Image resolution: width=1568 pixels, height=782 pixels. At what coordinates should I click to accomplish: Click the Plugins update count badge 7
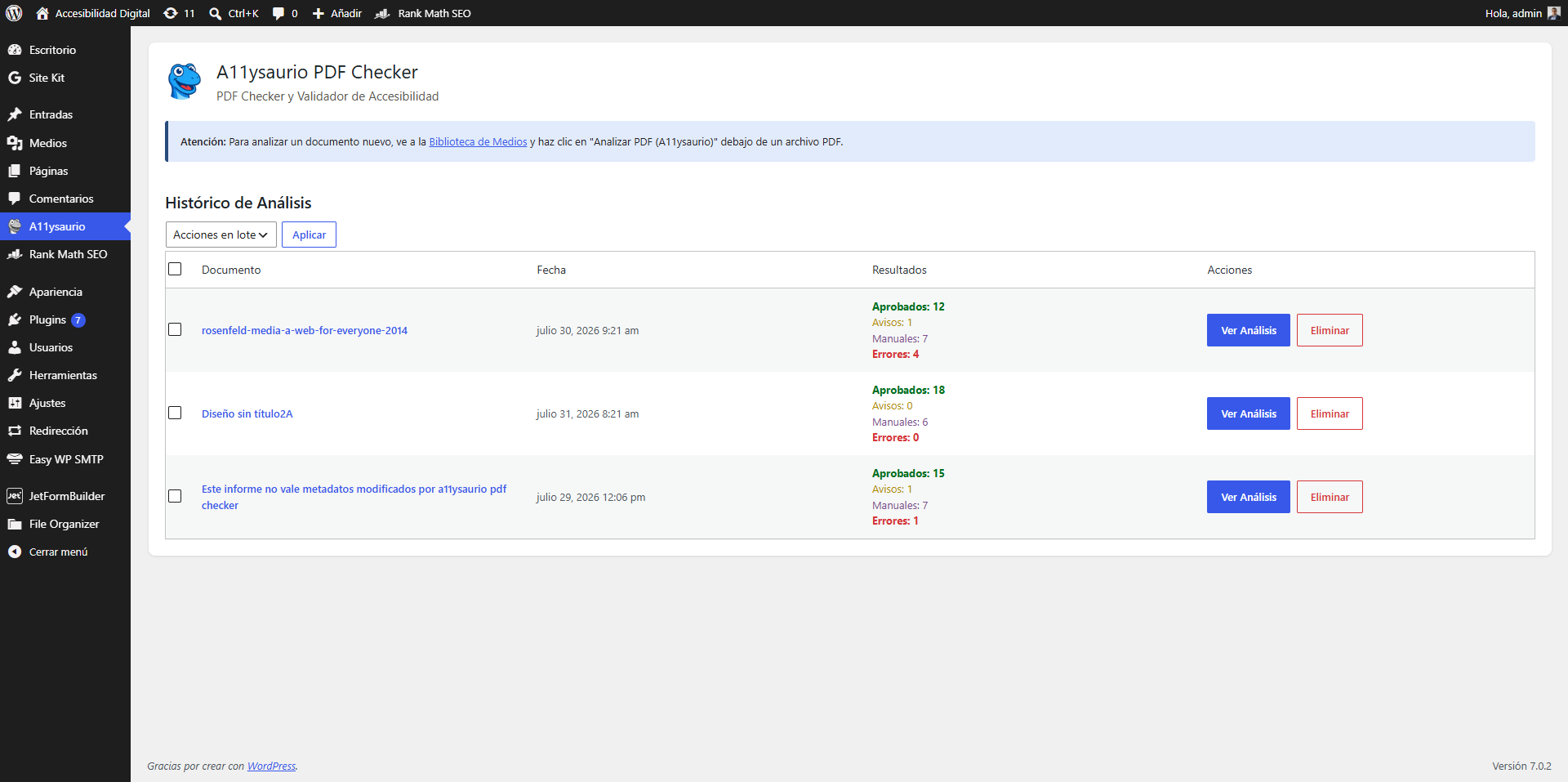(x=78, y=320)
